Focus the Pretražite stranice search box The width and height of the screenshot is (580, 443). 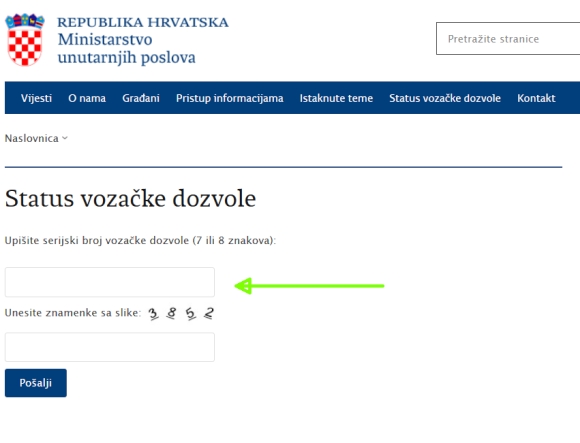point(508,38)
